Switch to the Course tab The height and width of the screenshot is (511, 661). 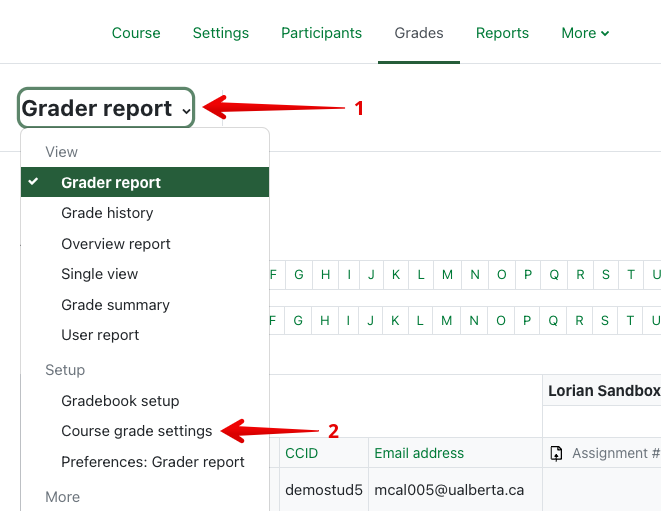[136, 33]
